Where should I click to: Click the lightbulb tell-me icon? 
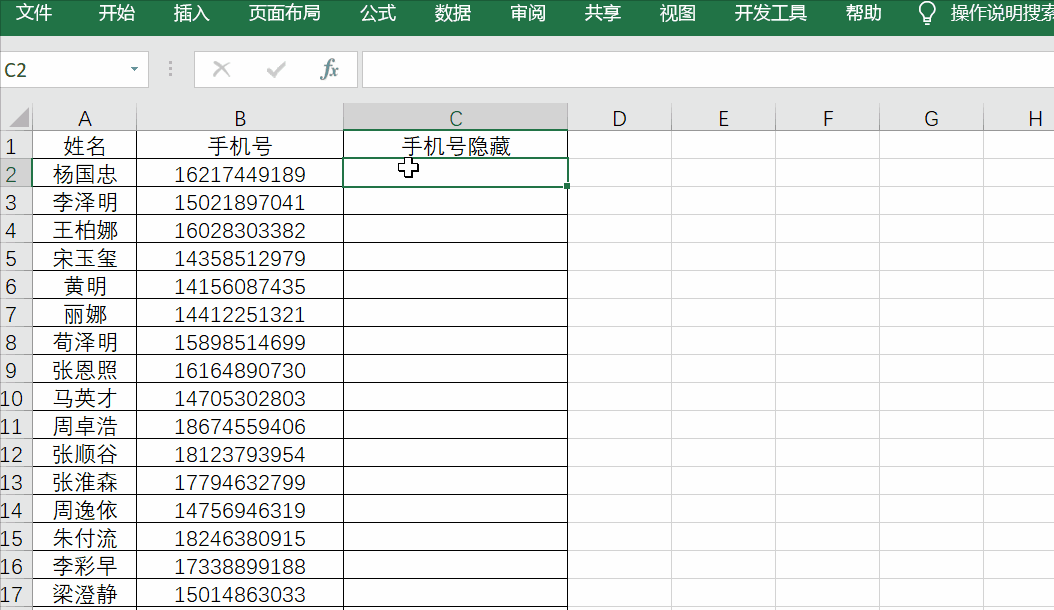coord(927,13)
